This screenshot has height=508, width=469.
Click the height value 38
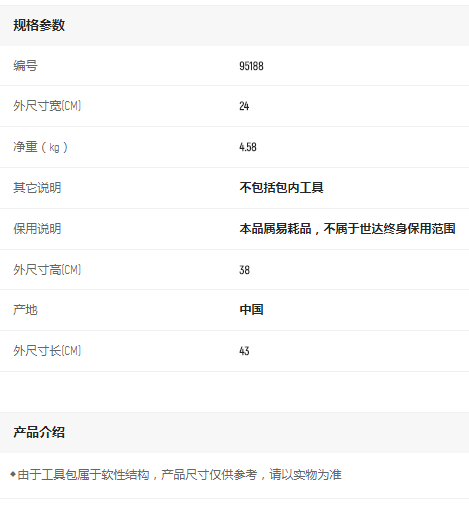pos(244,270)
